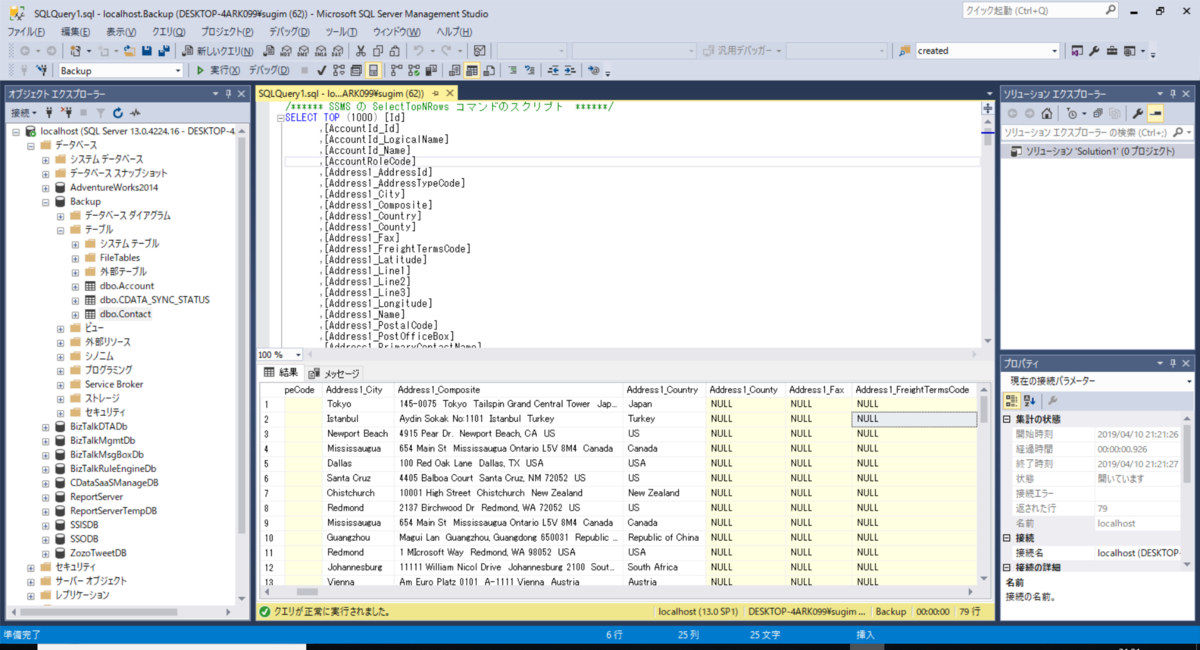The height and width of the screenshot is (650, 1200).
Task: Toggle Results to Text output mode
Action: (455, 71)
